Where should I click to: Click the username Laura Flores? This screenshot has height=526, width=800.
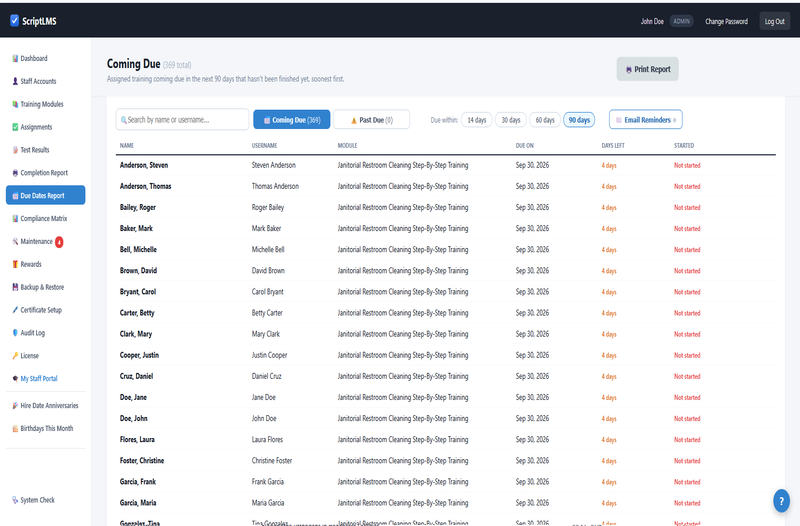click(x=267, y=439)
